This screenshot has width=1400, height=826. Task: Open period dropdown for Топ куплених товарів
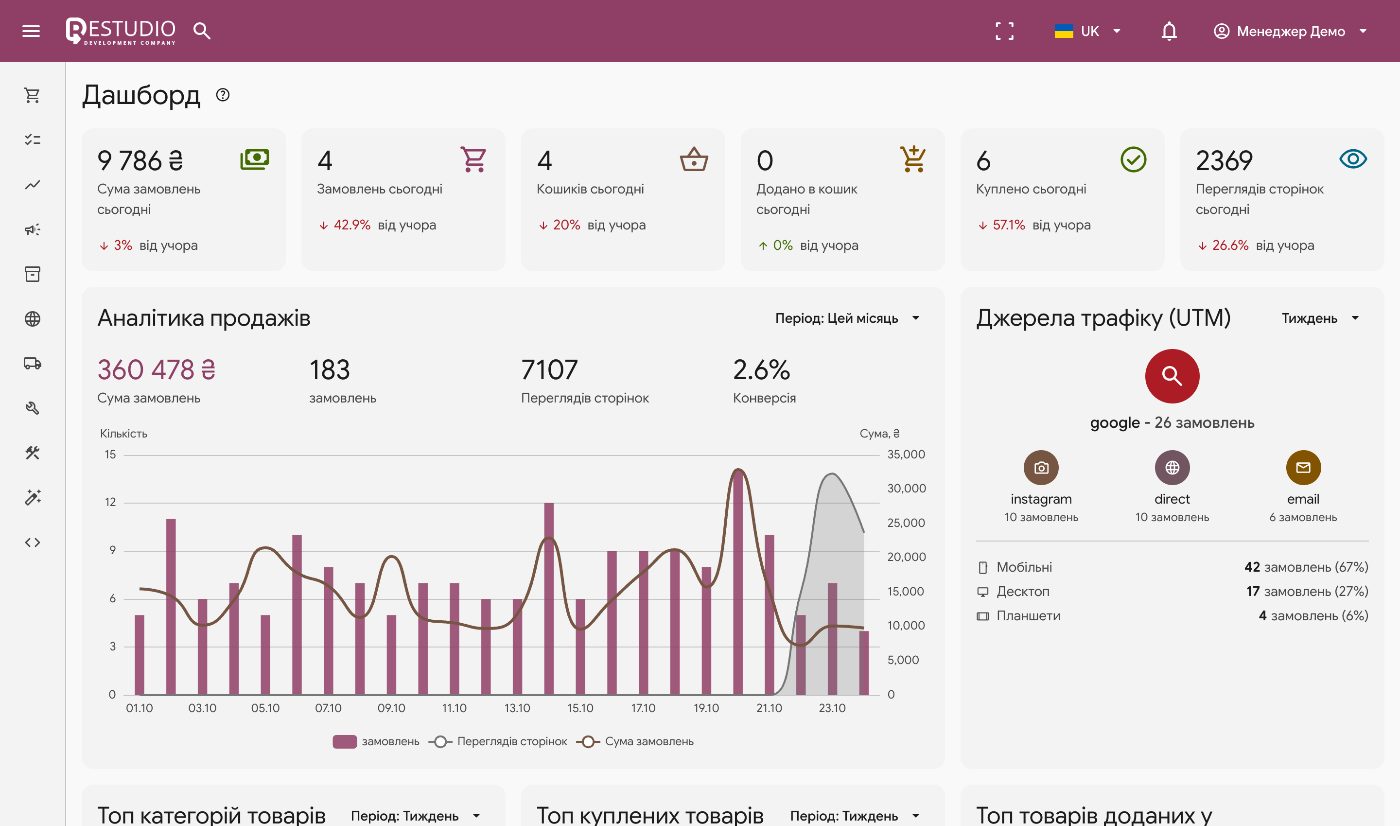[x=855, y=816]
